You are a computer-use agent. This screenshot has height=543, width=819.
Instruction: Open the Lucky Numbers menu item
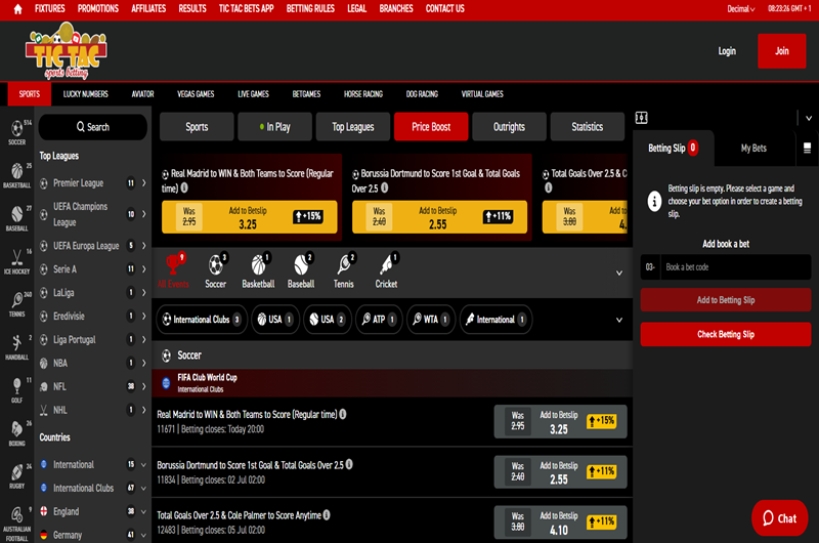(86, 94)
